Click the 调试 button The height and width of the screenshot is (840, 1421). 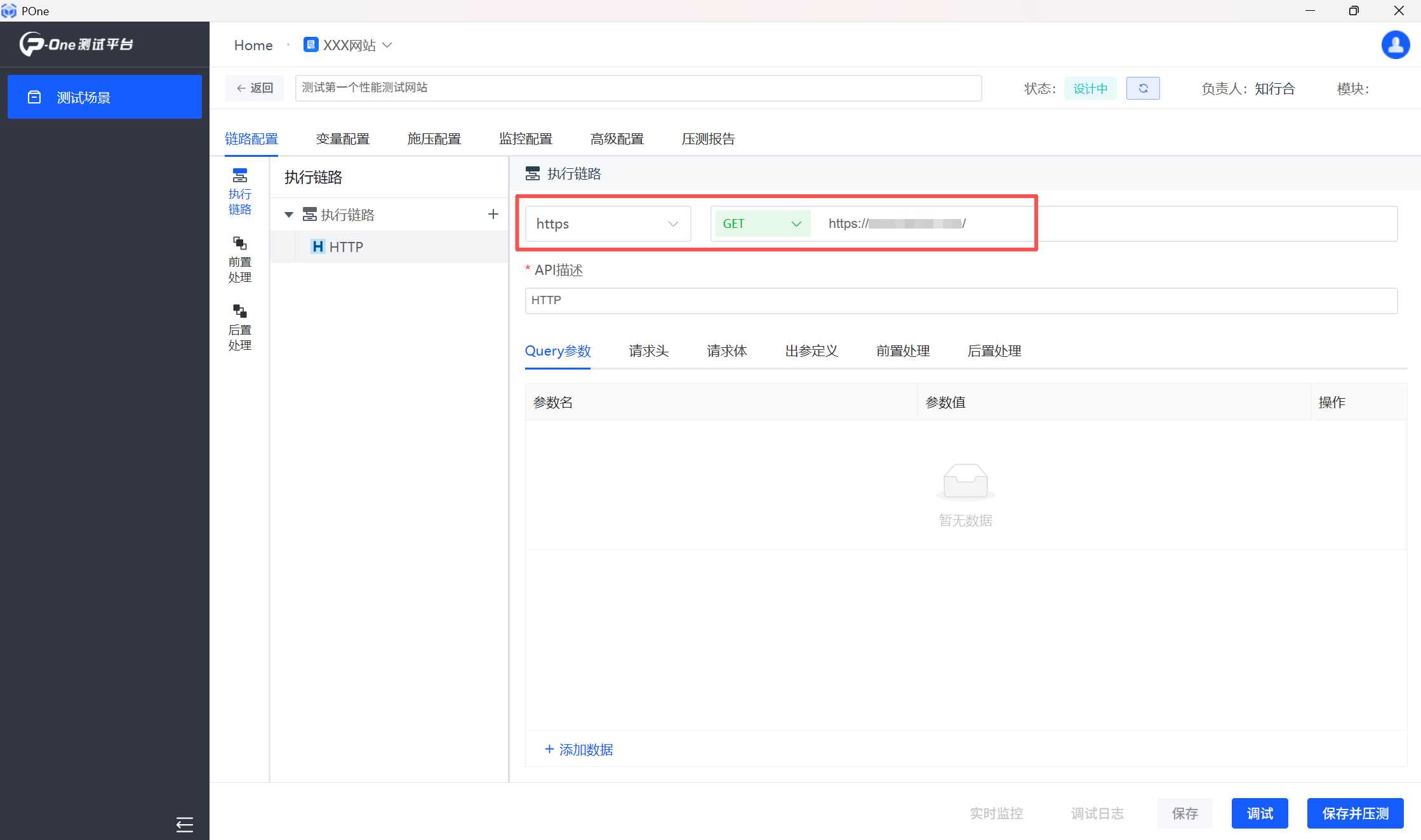(x=1259, y=813)
